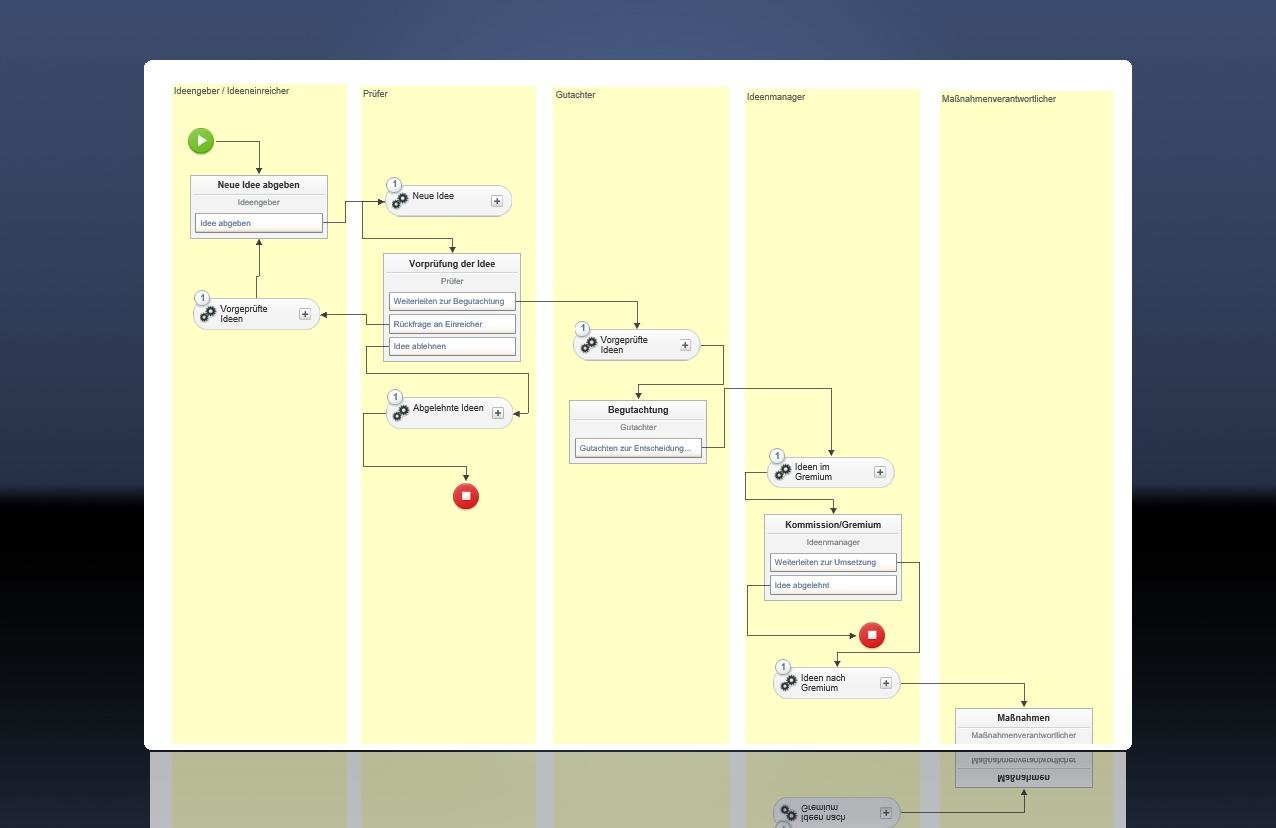Click the Ideengeber / Ideeneinreicher lane label
1276x828 pixels.
(231, 91)
